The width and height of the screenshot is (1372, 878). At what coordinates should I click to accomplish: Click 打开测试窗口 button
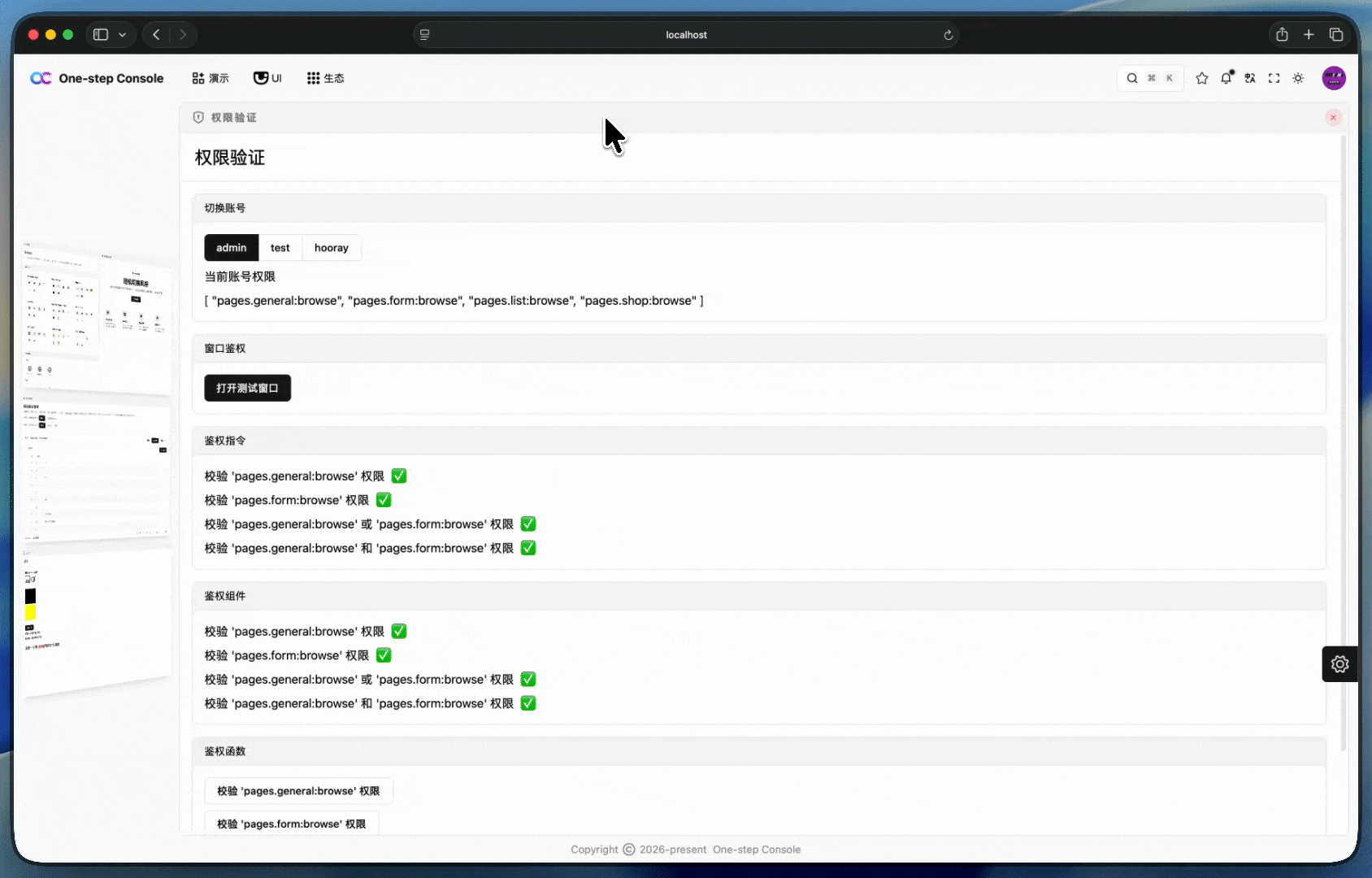pyautogui.click(x=248, y=389)
